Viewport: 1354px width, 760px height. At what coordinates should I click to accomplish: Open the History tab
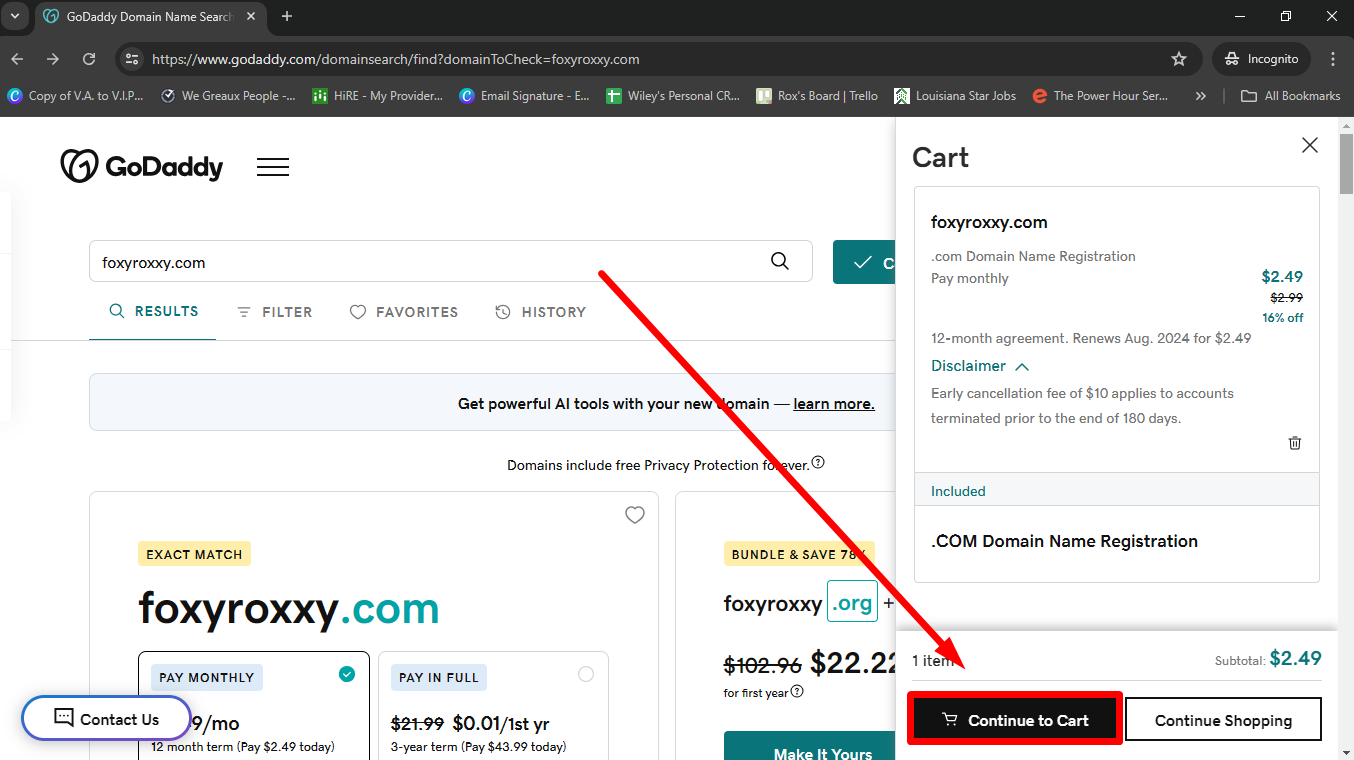pyautogui.click(x=541, y=312)
